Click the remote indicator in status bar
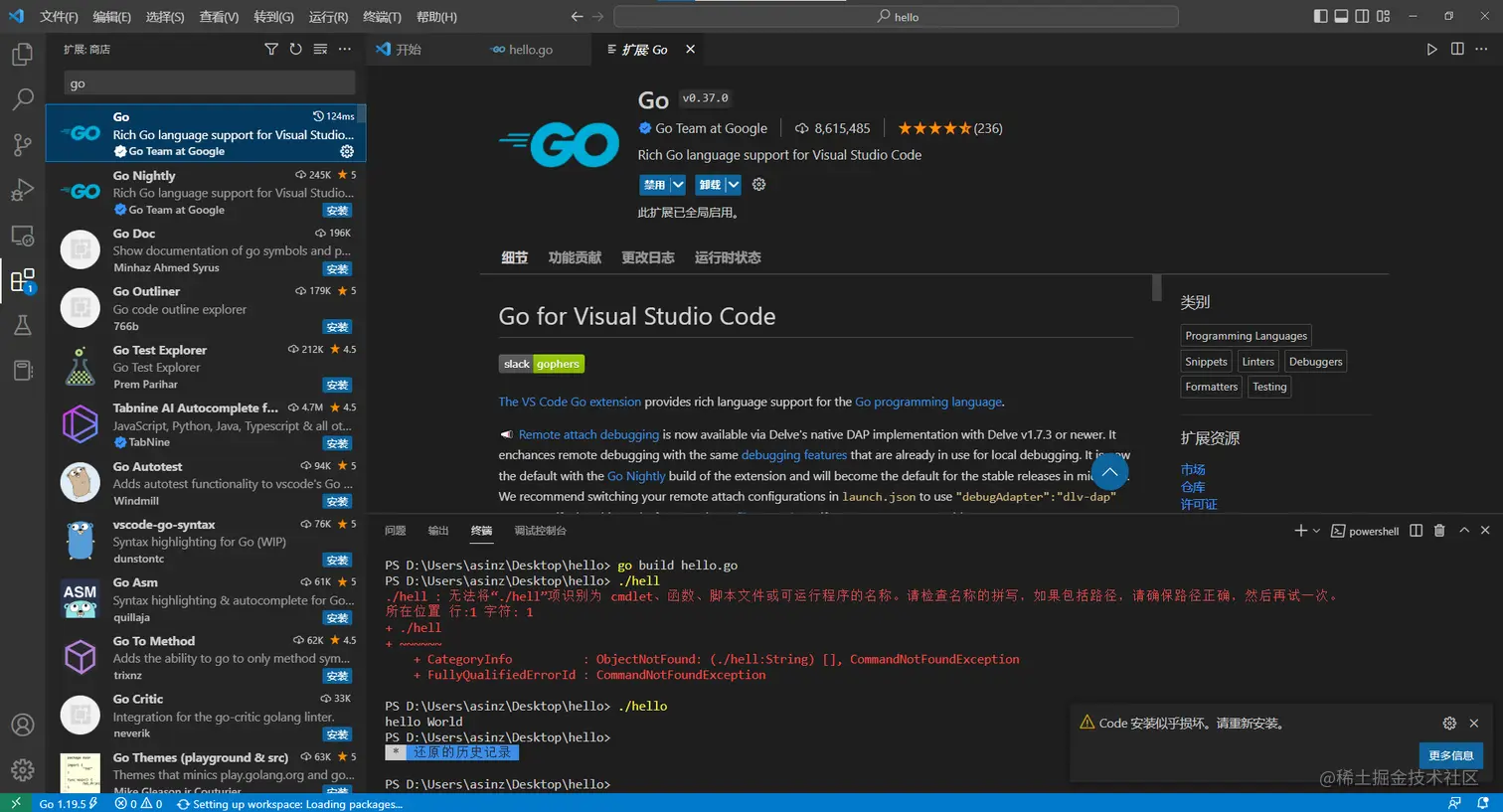The height and width of the screenshot is (812, 1503). pos(15,803)
